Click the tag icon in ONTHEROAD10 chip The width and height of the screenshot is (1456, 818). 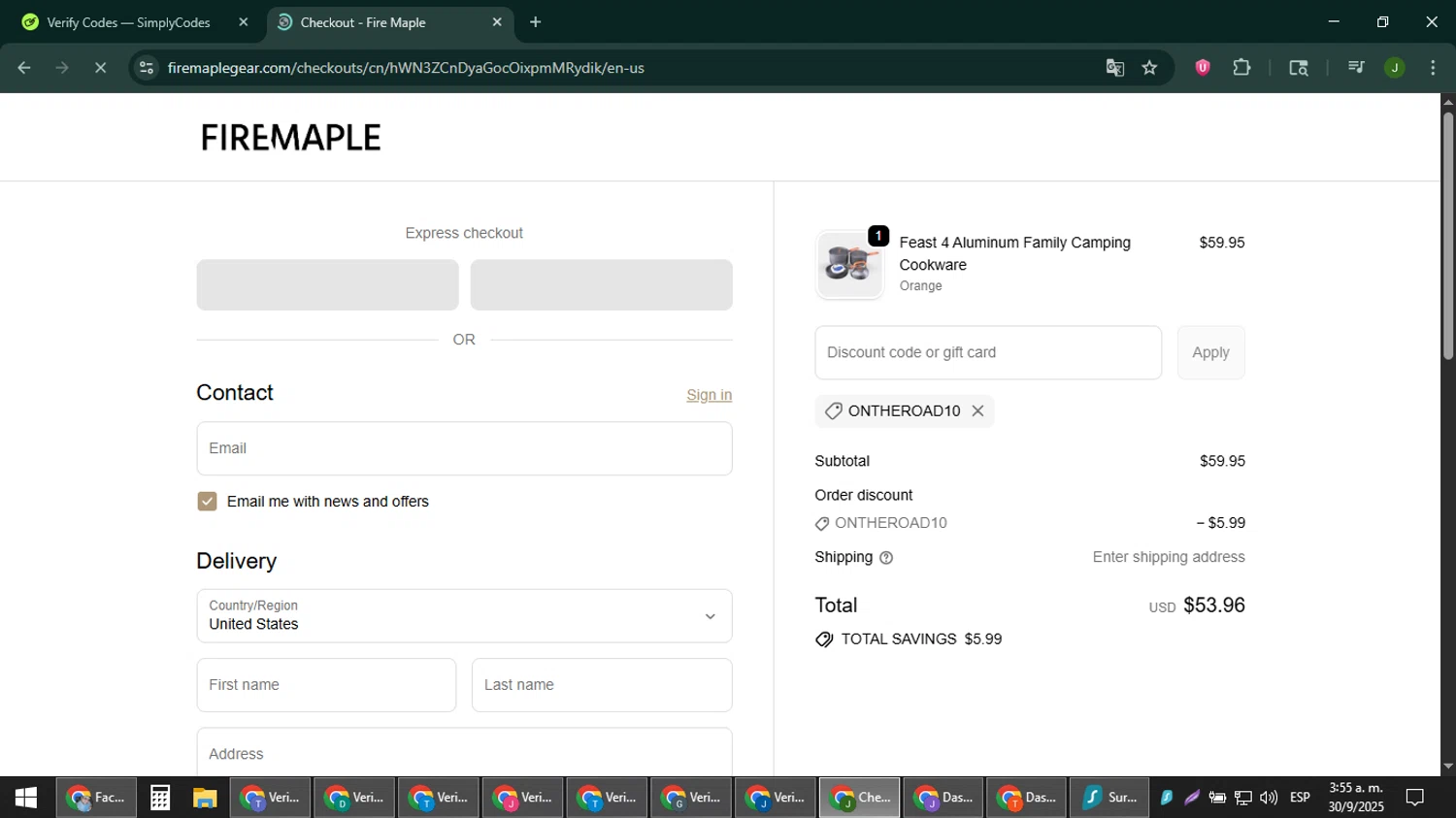833,411
